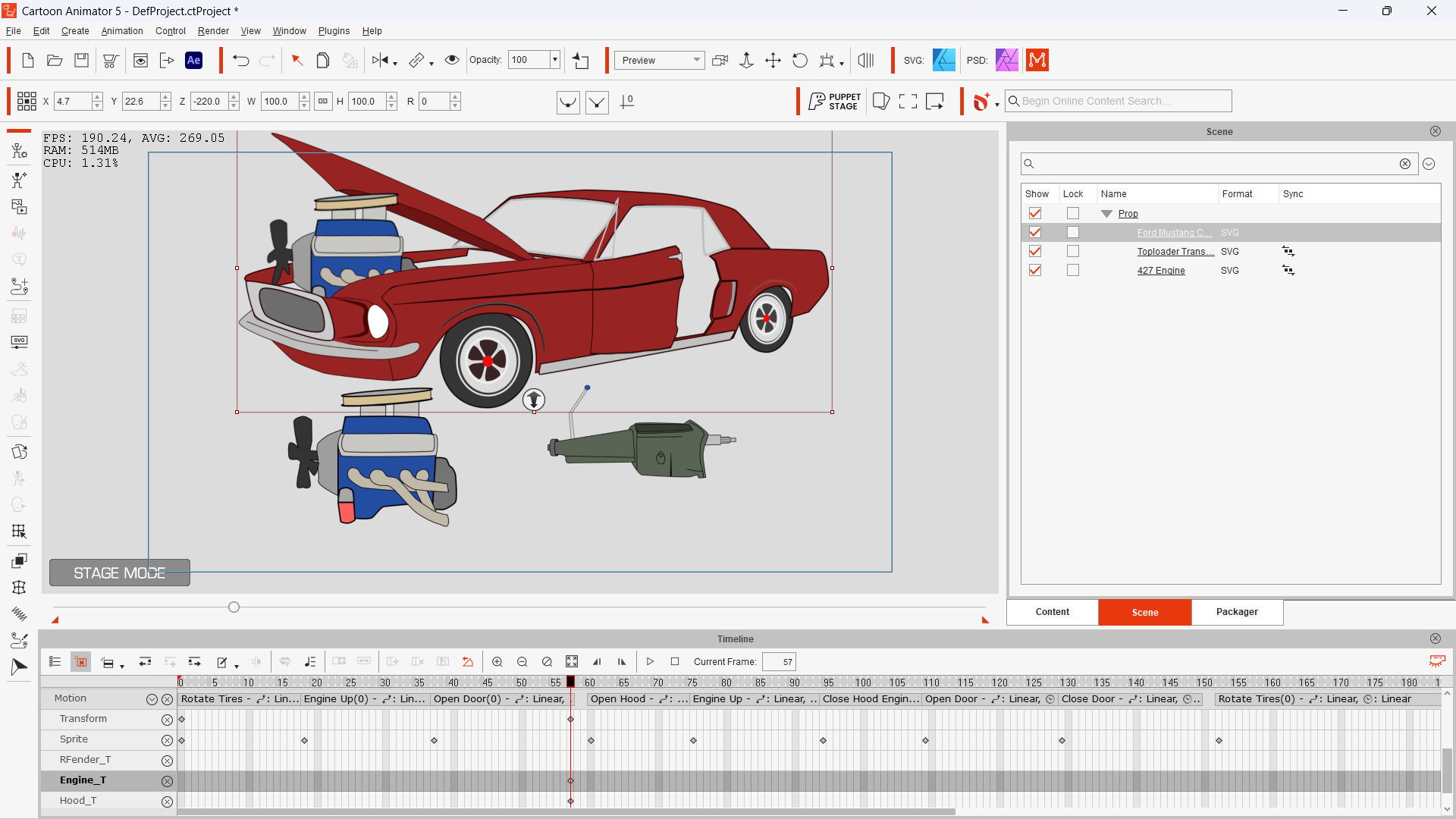
Task: Click the 3x3 grid transform anchor icon
Action: point(27,102)
